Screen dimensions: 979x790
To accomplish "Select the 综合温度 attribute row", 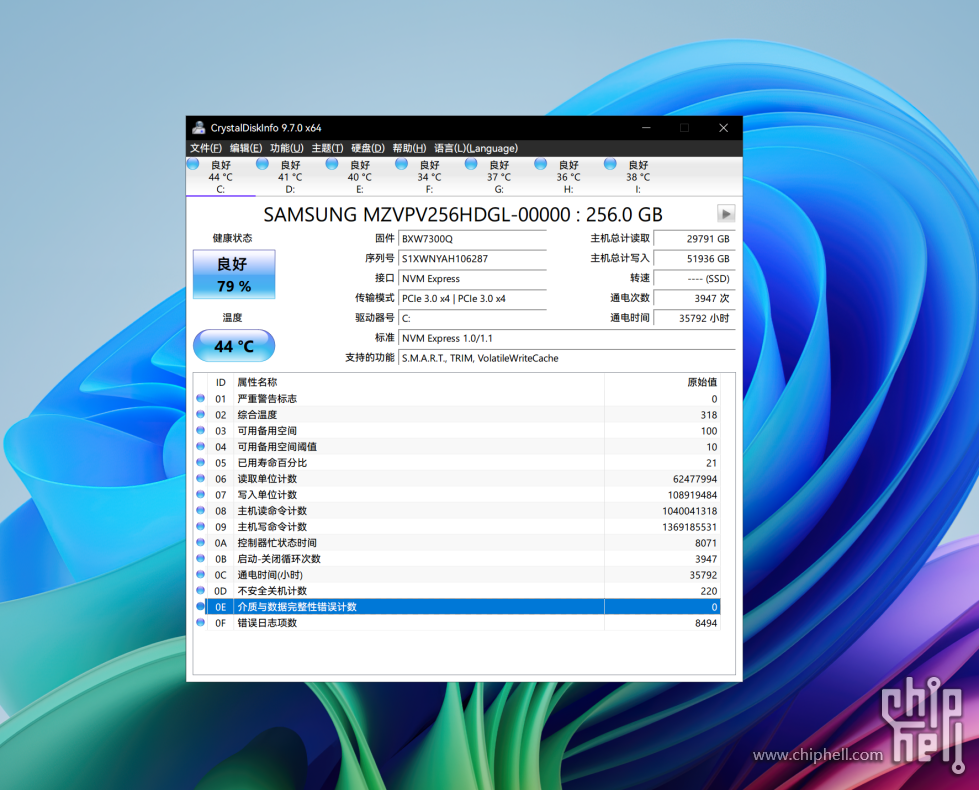I will click(x=463, y=415).
